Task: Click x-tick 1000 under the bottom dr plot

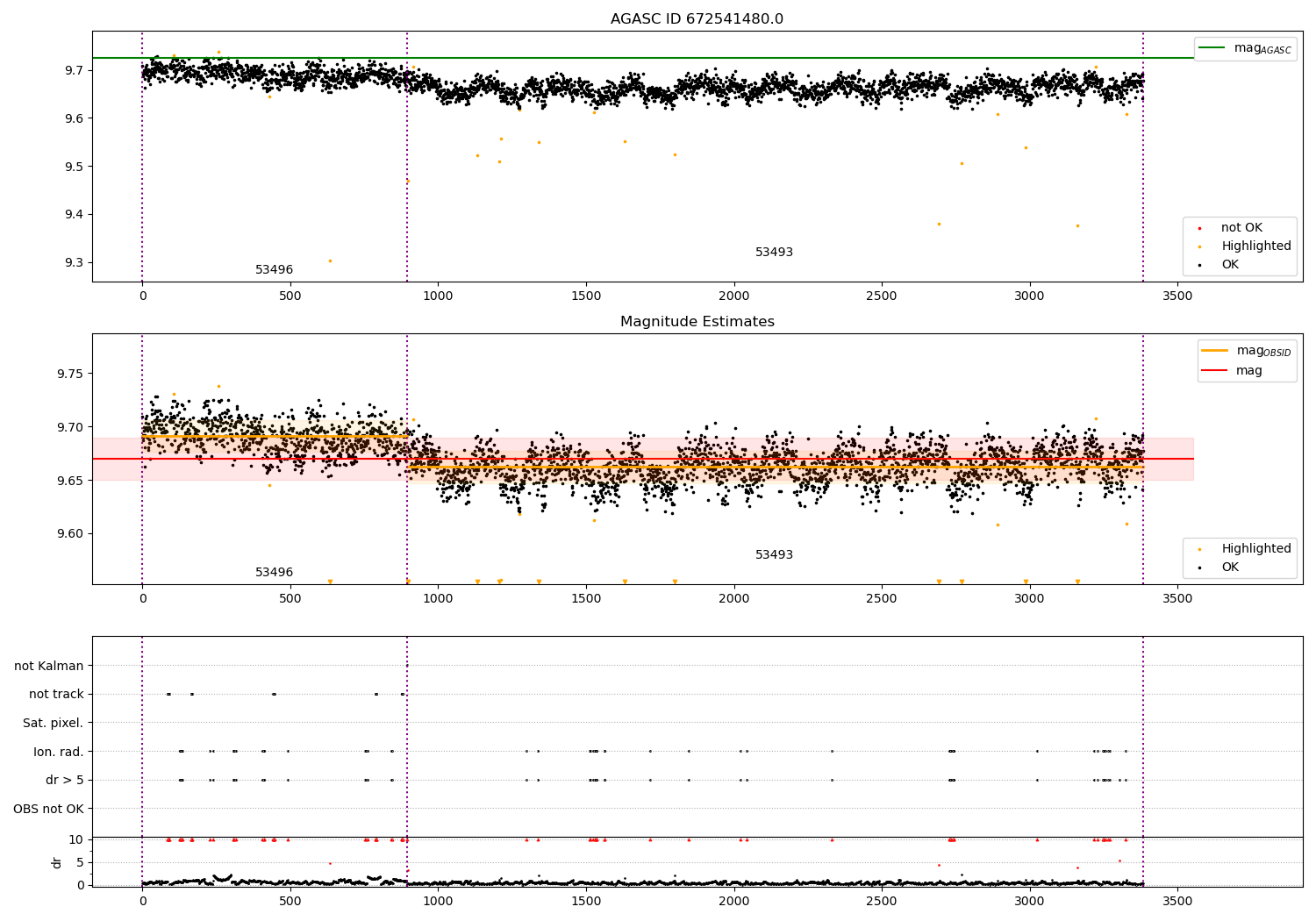Action: [438, 901]
